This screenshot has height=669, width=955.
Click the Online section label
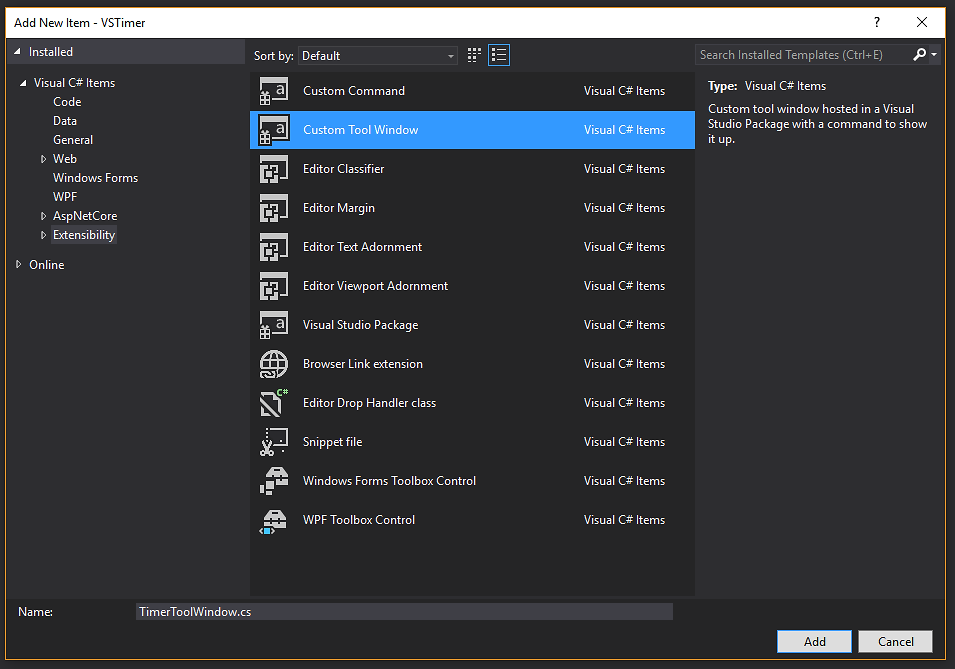(47, 264)
